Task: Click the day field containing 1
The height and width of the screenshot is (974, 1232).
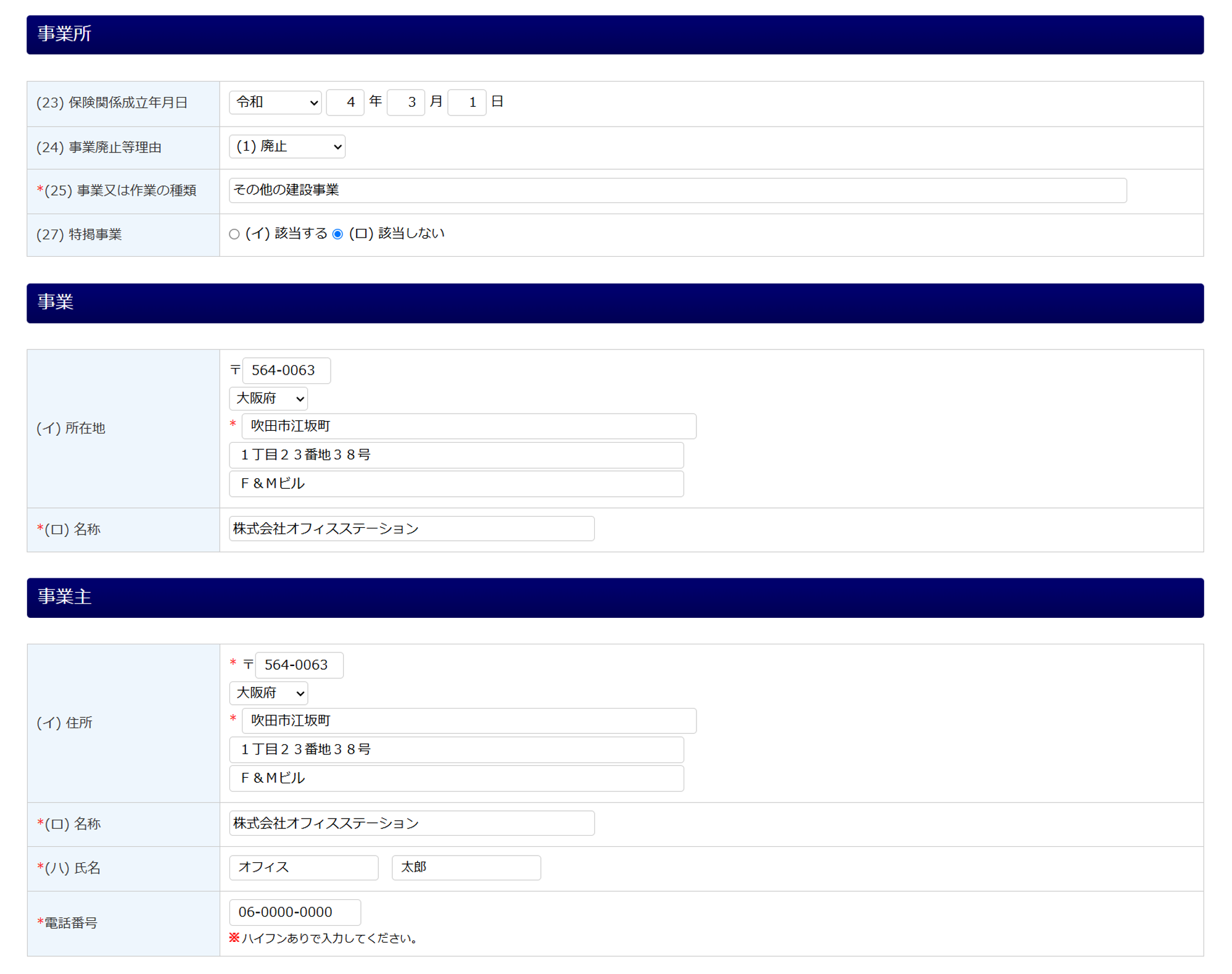Action: [466, 102]
